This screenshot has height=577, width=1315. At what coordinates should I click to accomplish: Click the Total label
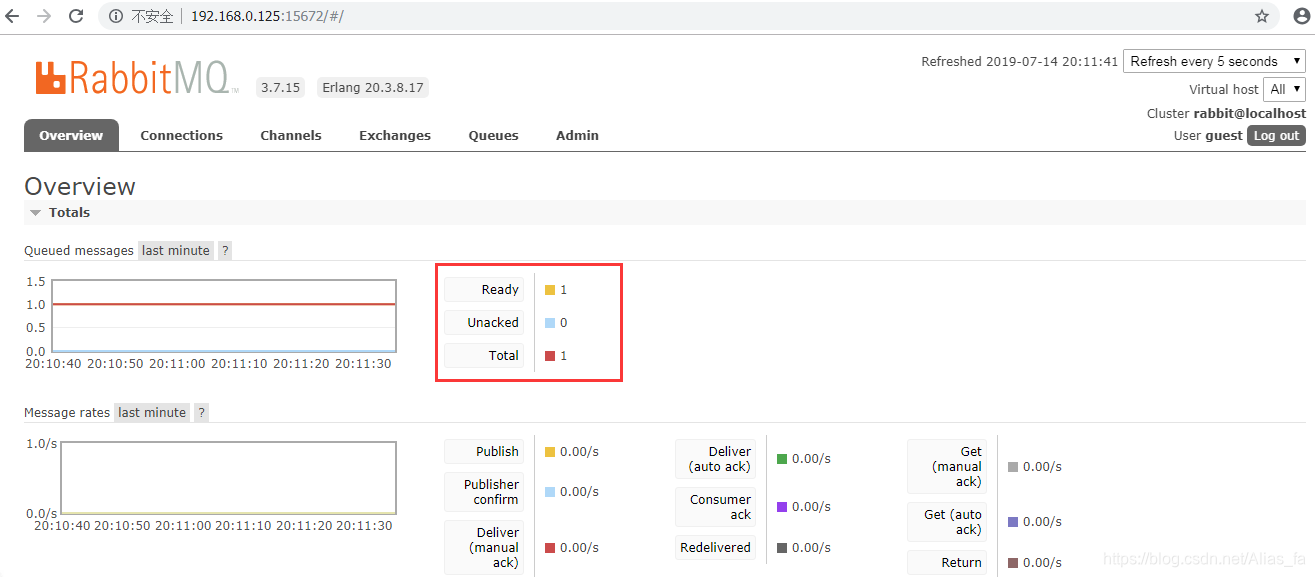pyautogui.click(x=484, y=356)
